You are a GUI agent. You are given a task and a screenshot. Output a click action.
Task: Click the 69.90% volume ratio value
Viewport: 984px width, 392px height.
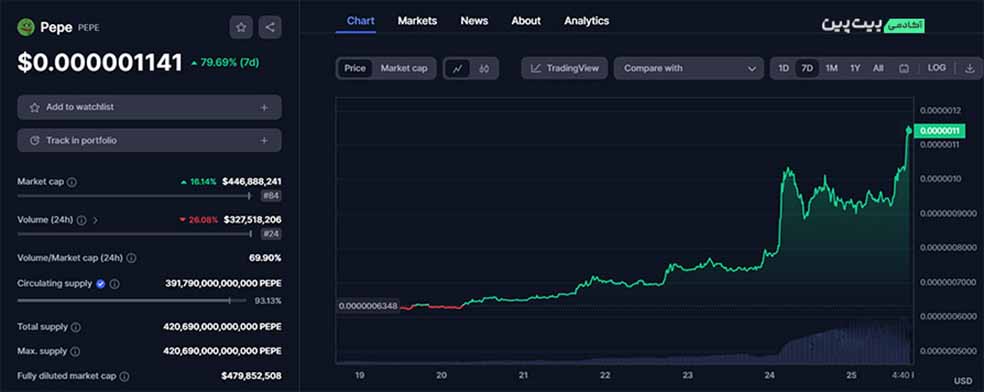click(265, 258)
